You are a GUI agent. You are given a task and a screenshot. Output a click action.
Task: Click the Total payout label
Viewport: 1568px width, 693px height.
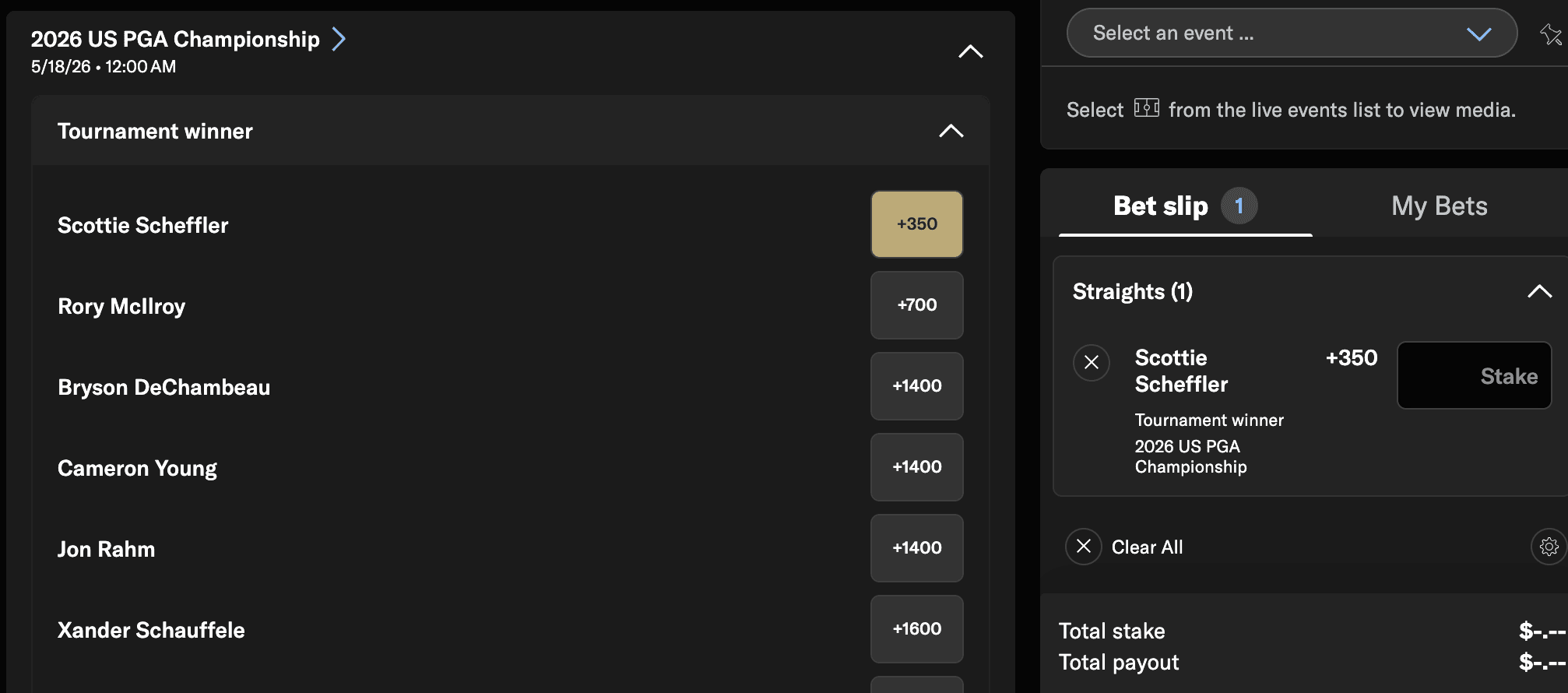click(x=1119, y=663)
